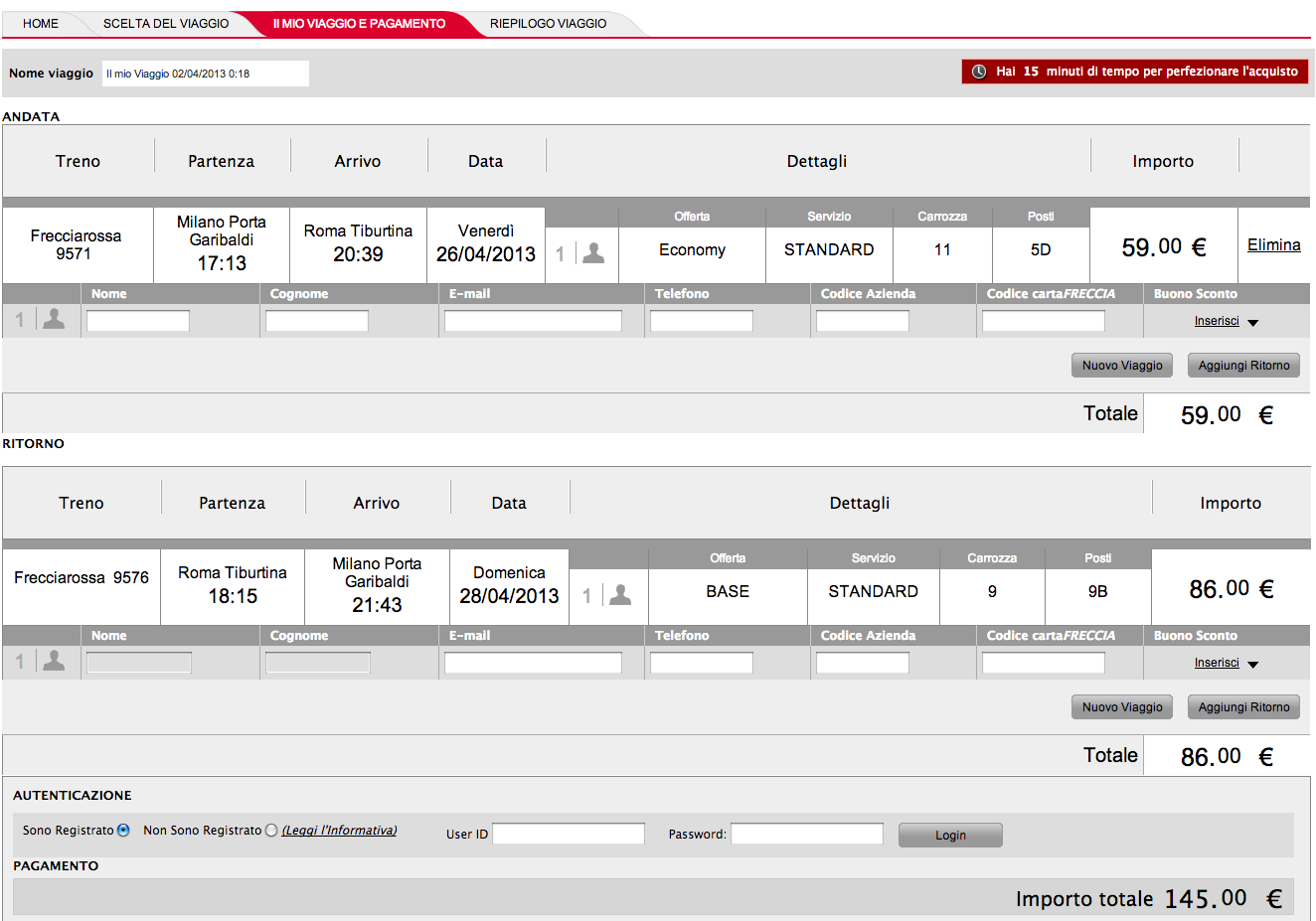Image resolution: width=1316 pixels, height=921 pixels.
Task: Click passenger icon beside Ritorno Nome field
Action: click(55, 661)
